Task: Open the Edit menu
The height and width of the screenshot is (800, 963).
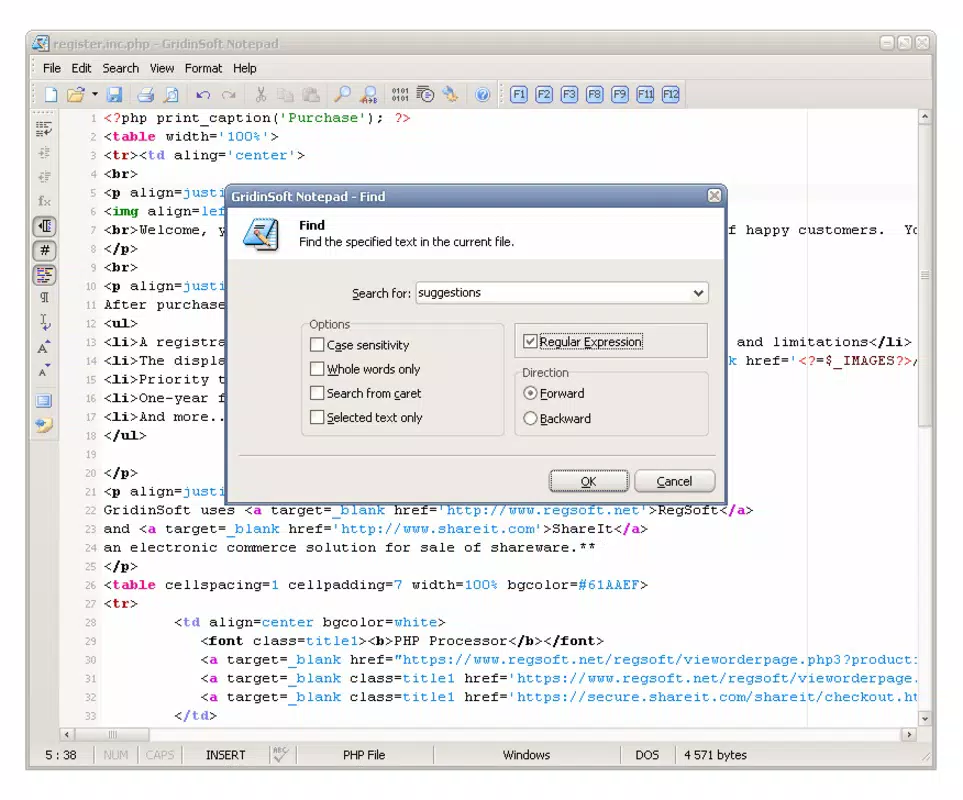Action: click(81, 68)
